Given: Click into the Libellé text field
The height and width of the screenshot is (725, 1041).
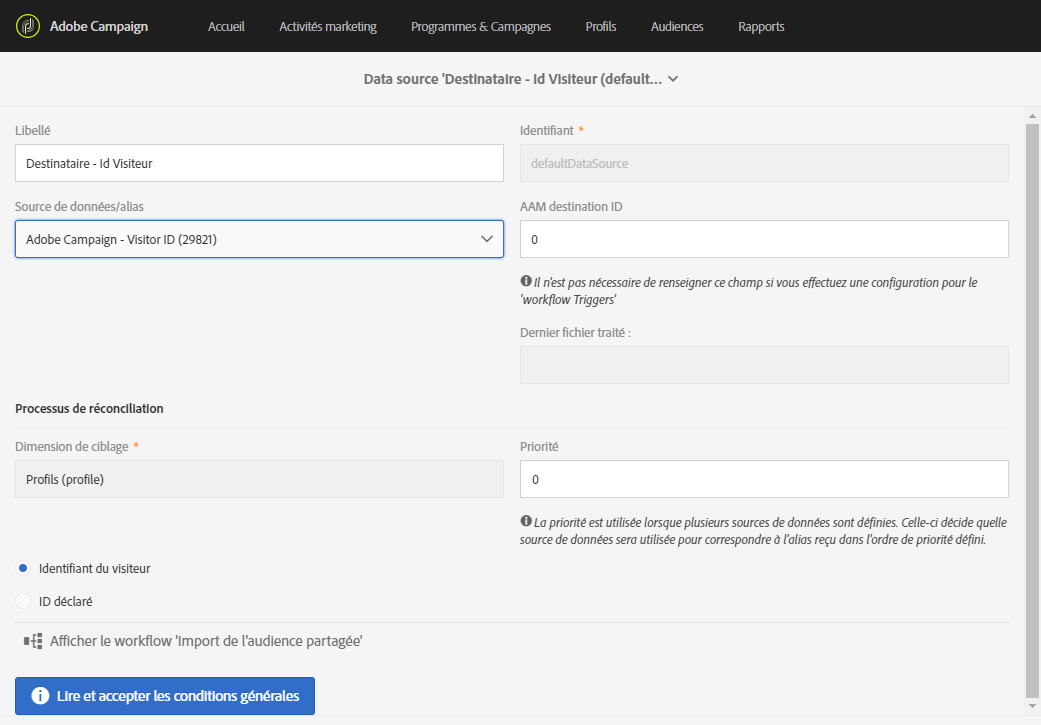Looking at the screenshot, I should (259, 163).
